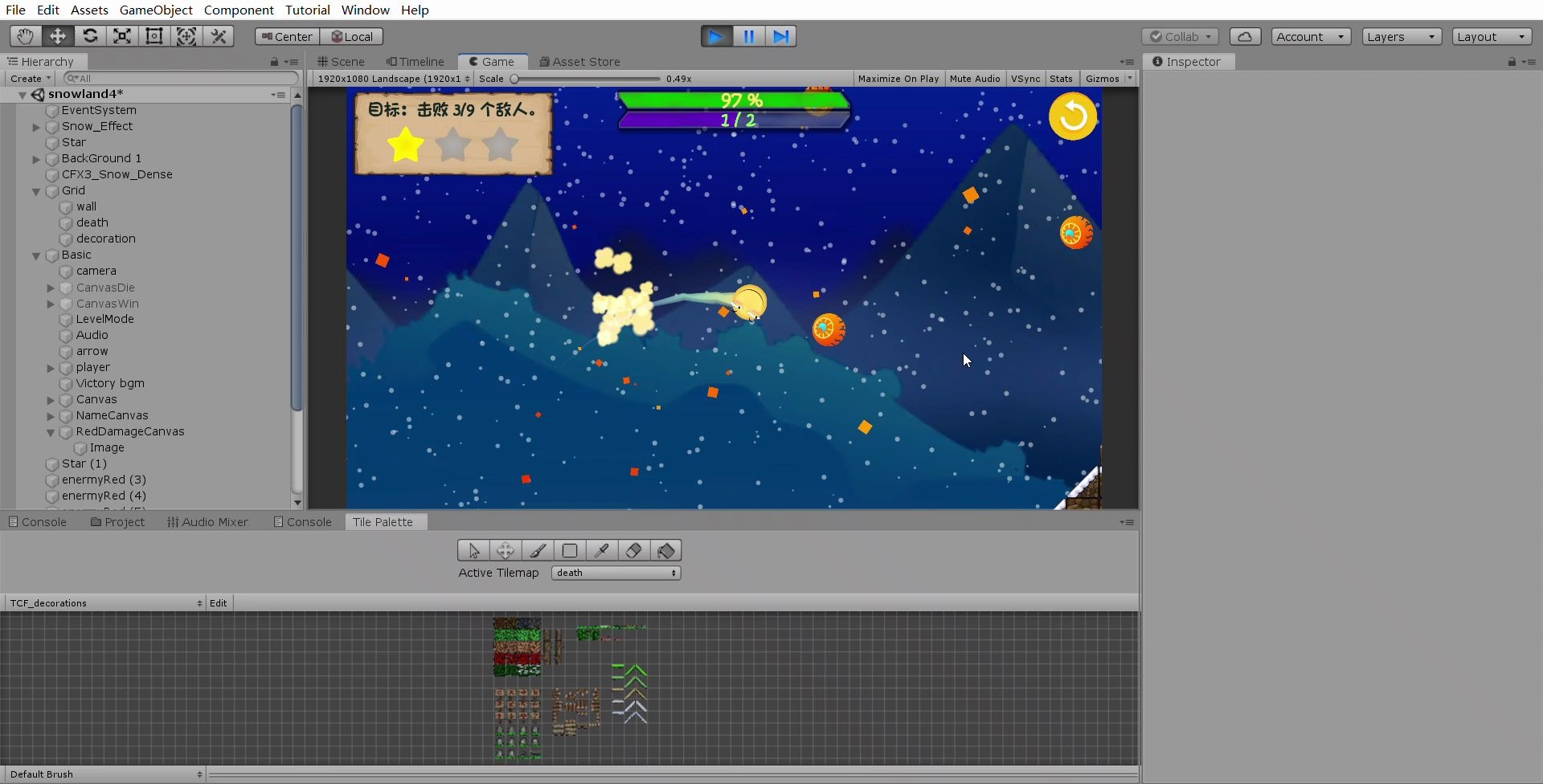This screenshot has height=784, width=1543.
Task: Select the Hand tool in toolbar
Action: click(25, 36)
